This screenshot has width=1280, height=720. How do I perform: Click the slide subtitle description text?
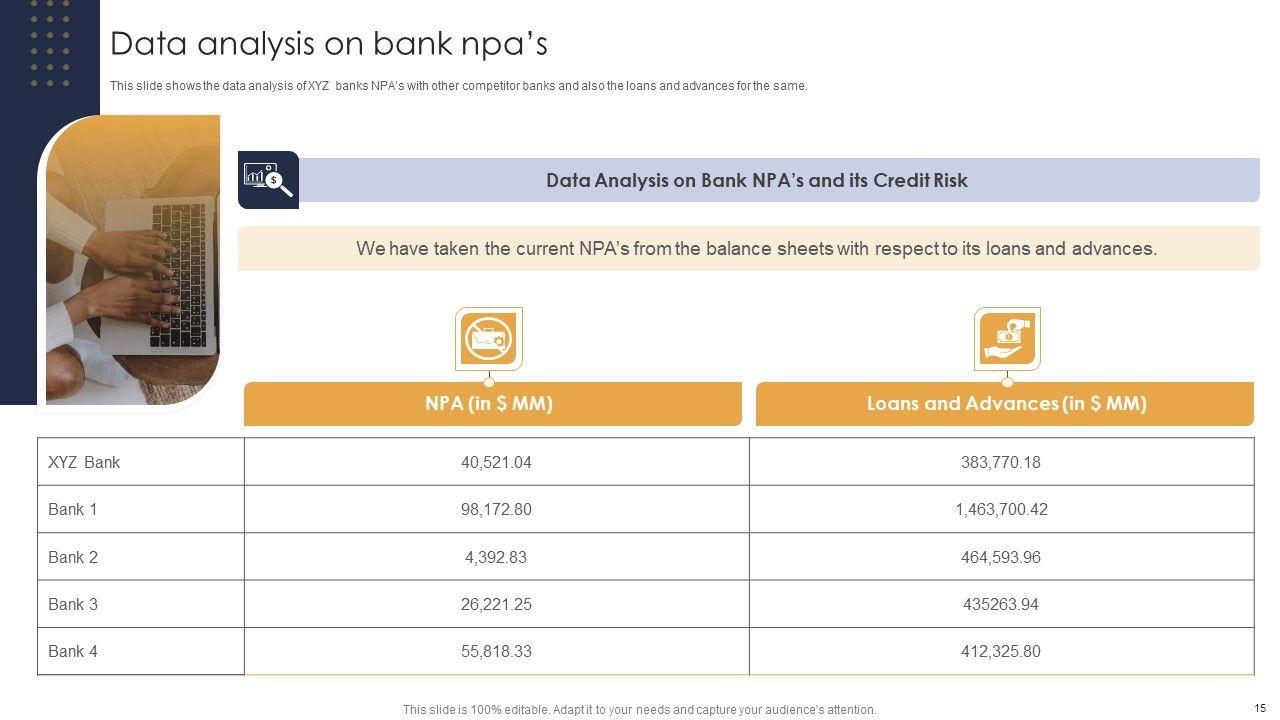click(x=458, y=86)
